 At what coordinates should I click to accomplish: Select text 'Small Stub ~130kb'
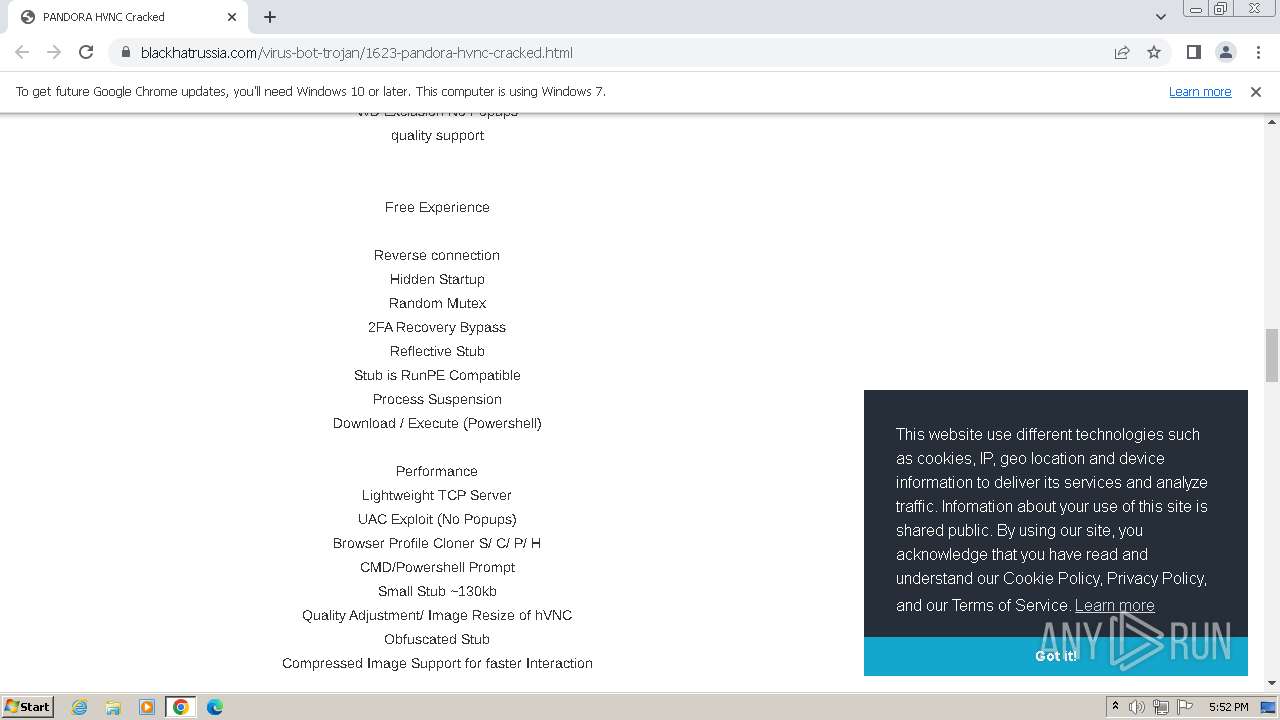coord(437,591)
